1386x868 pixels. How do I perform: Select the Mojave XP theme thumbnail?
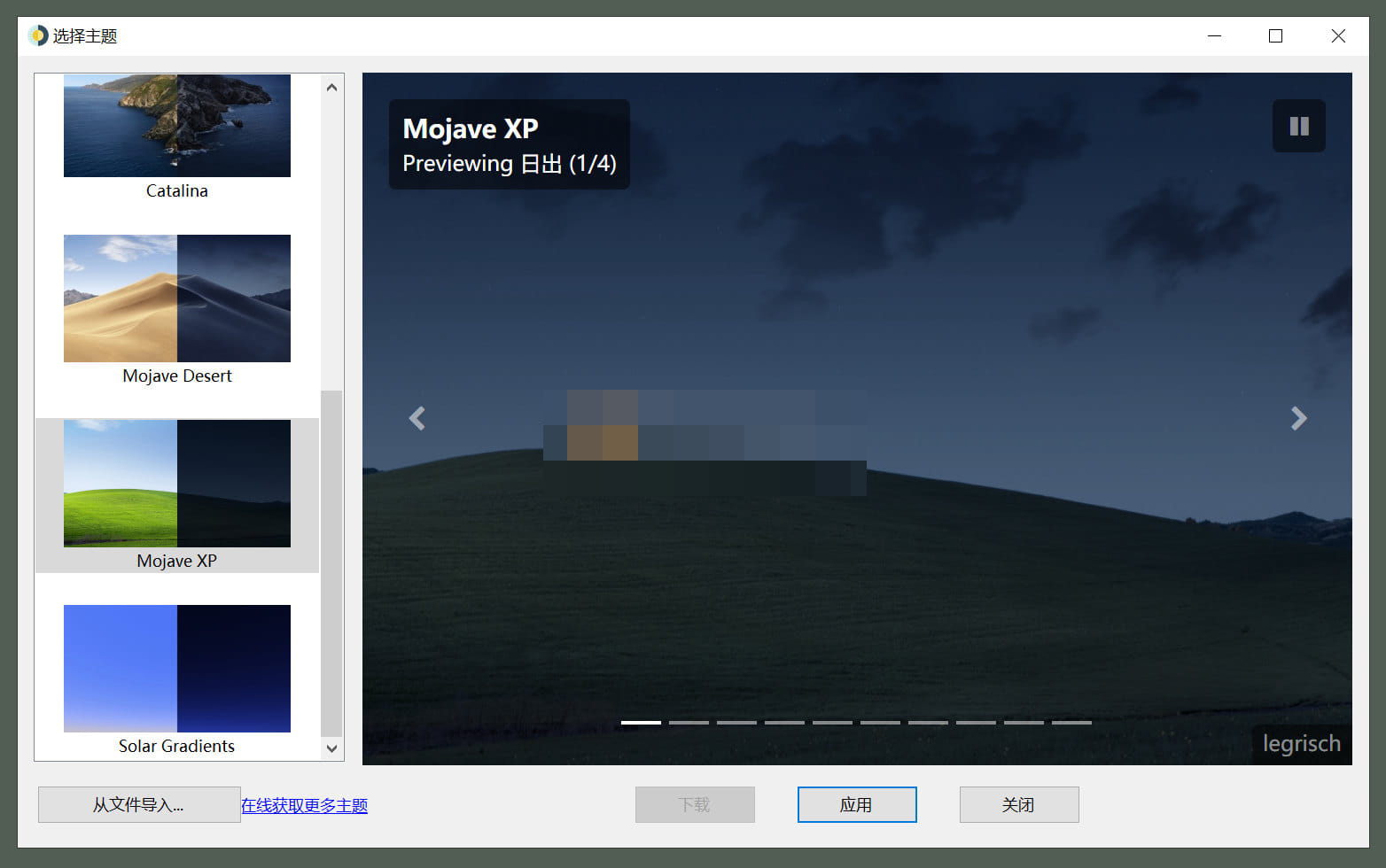point(176,484)
